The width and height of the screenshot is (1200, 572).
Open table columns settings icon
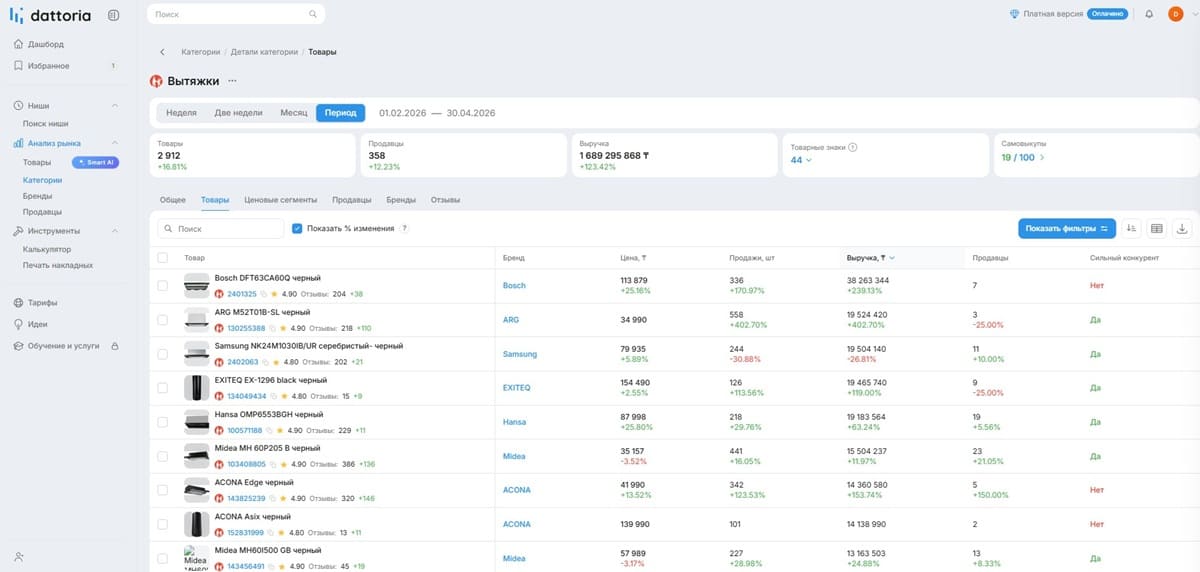(x=1157, y=228)
